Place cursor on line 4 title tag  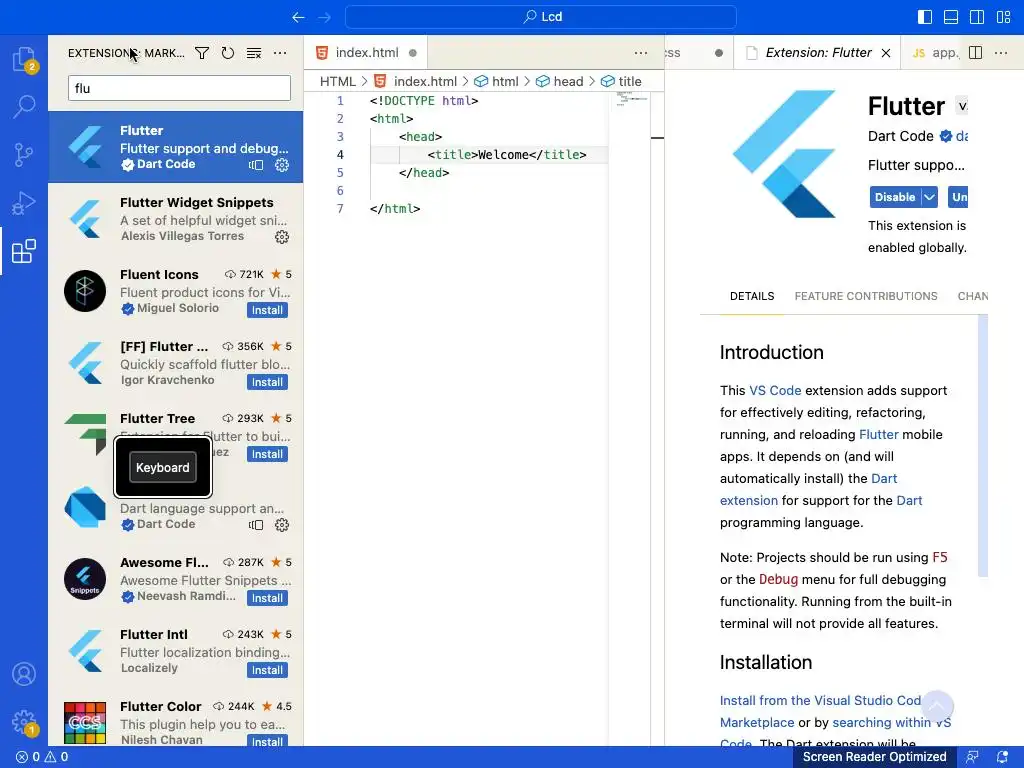click(x=507, y=155)
